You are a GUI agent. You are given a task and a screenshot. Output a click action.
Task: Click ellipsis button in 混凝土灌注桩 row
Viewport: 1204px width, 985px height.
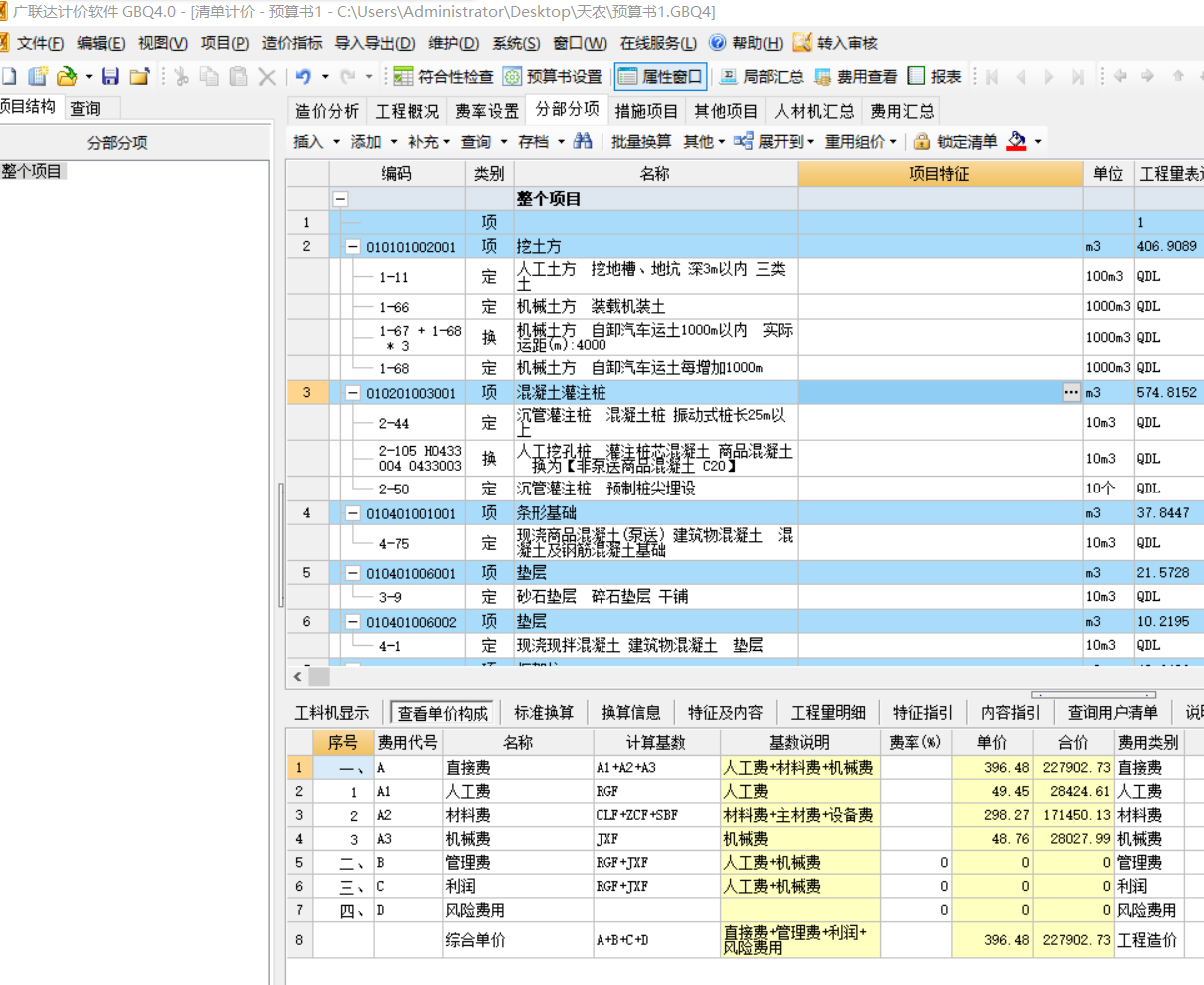[1071, 393]
